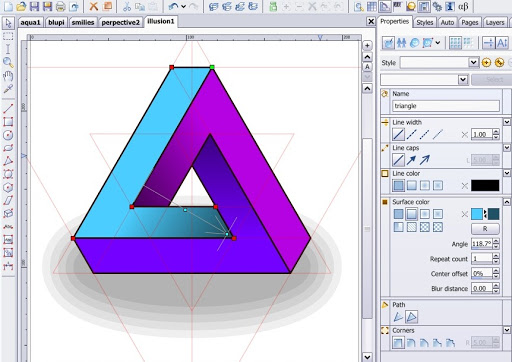Screen dimensions: 512x362
Task: Open the Auto panel tab
Action: [447, 22]
